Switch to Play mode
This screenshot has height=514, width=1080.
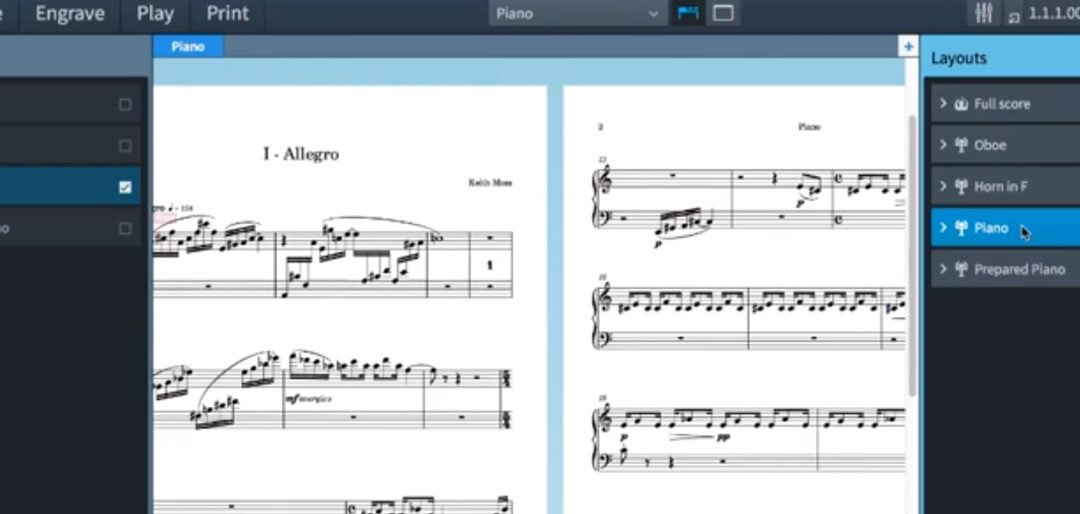[x=155, y=14]
